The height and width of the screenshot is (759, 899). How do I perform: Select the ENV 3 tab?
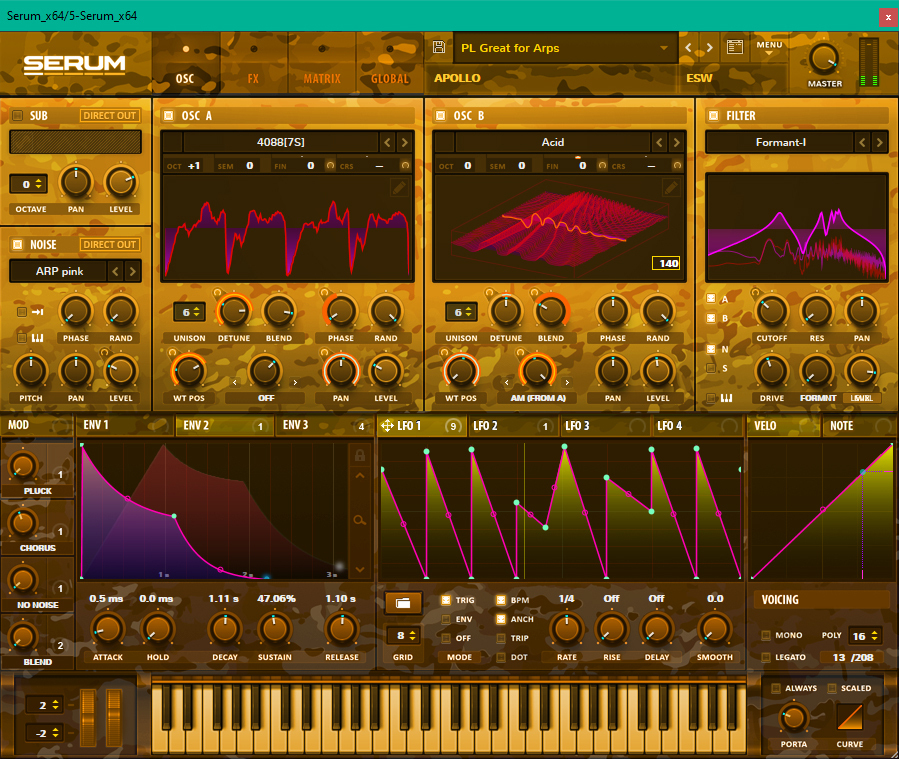323,425
